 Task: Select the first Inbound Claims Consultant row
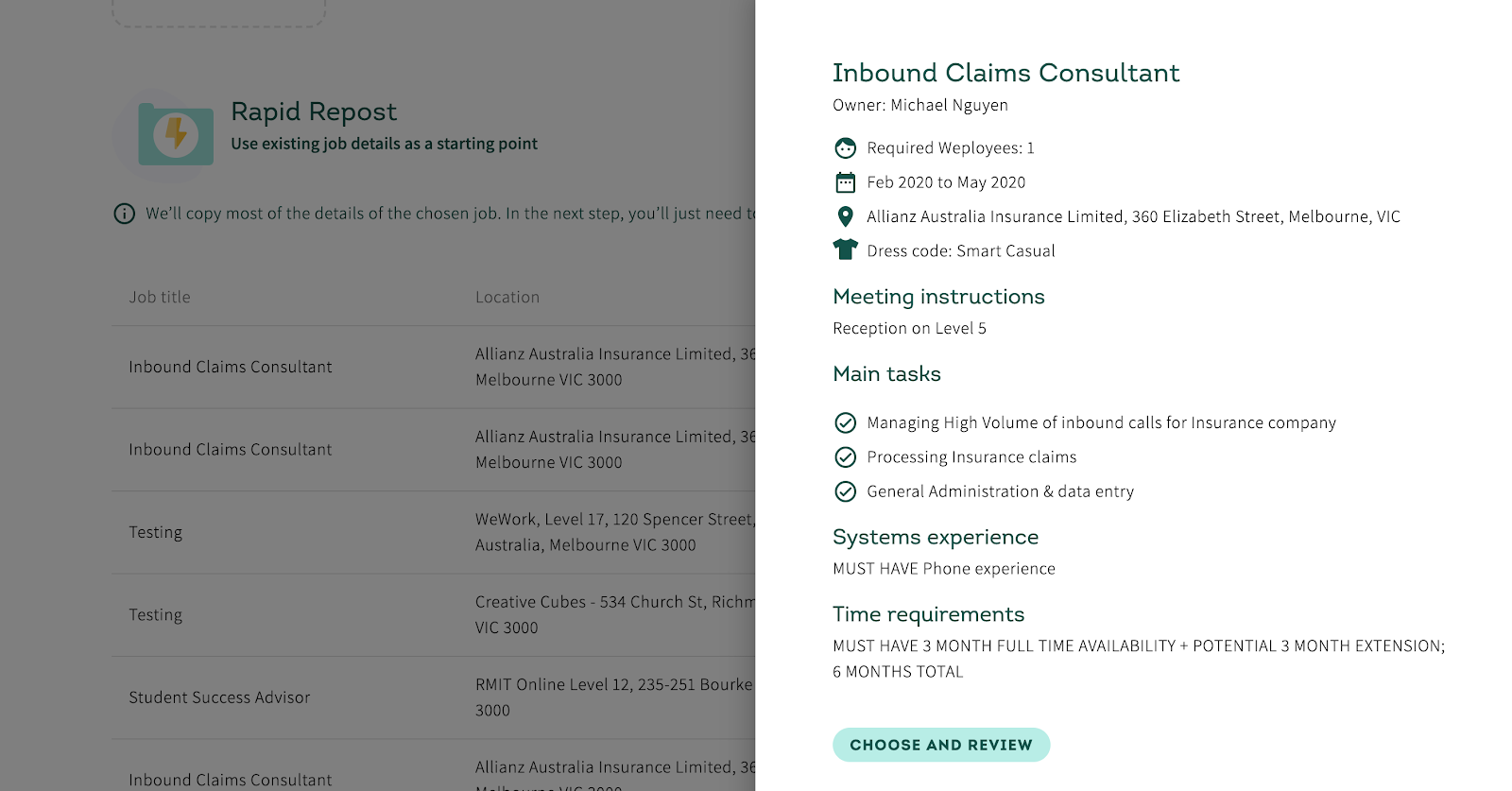434,367
